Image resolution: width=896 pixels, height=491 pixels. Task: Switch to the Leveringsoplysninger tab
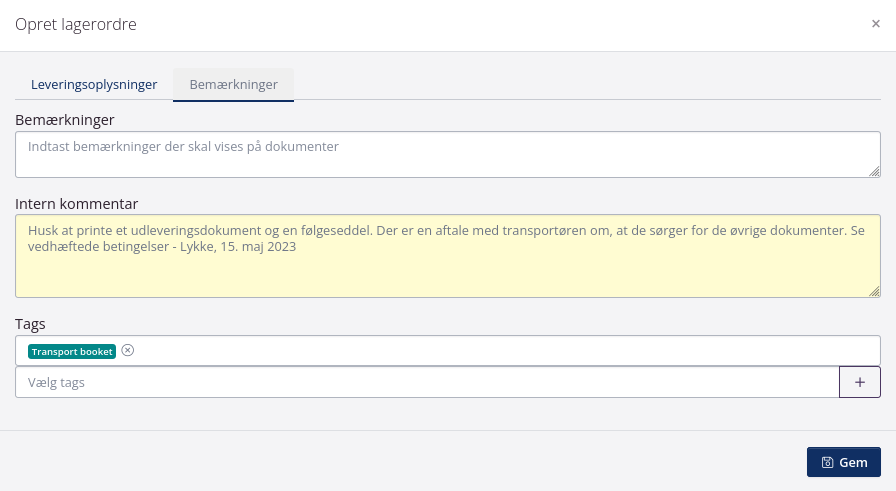pyautogui.click(x=94, y=85)
